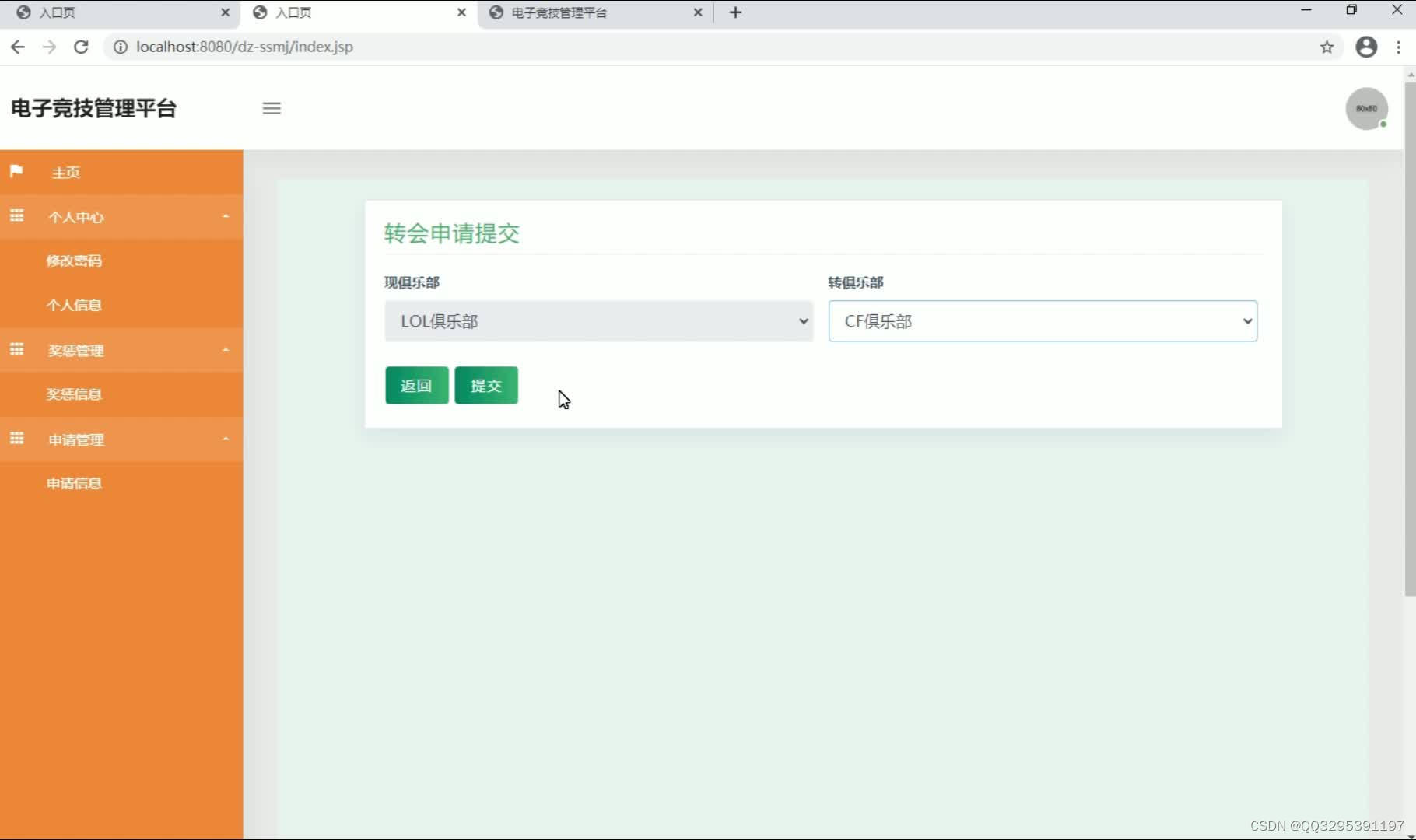Close the first 入口页 tab
The height and width of the screenshot is (840, 1416).
[x=225, y=12]
